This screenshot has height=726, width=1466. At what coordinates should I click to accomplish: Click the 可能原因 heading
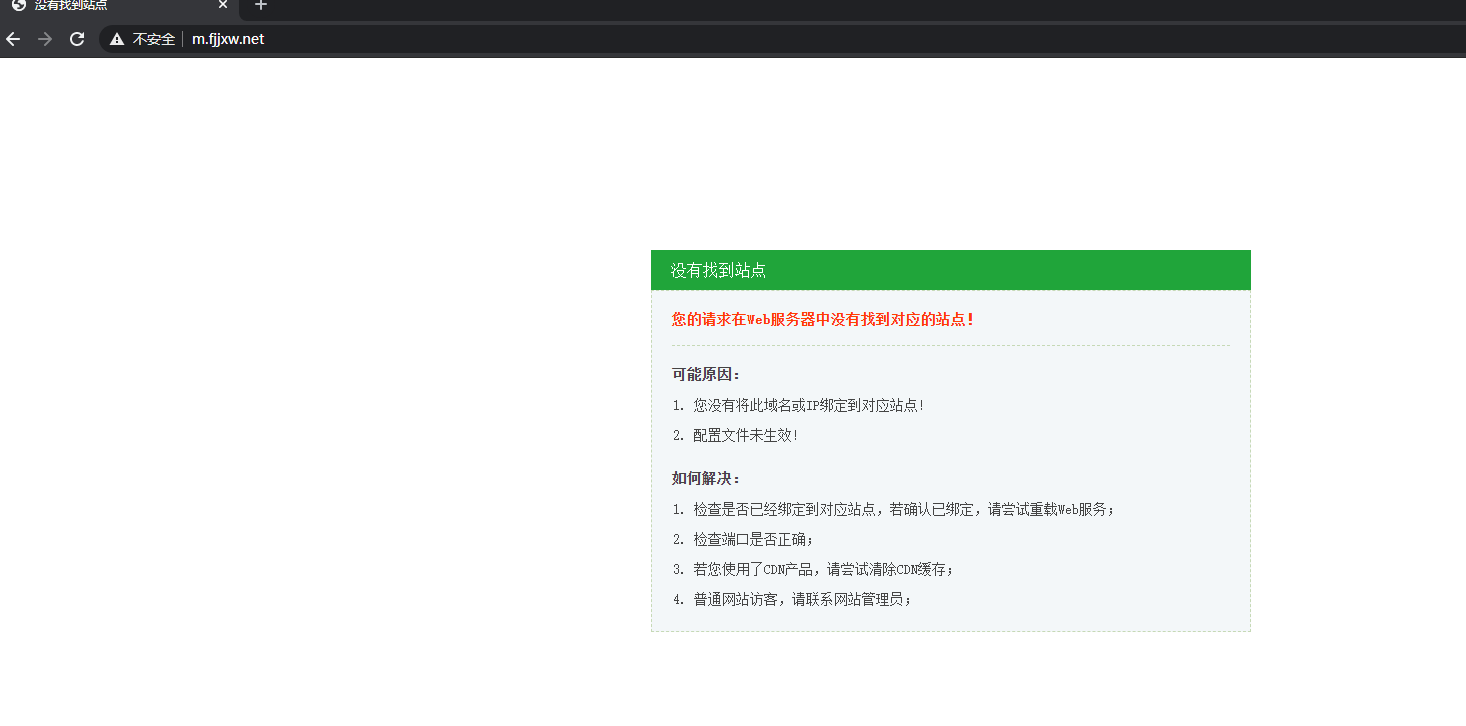pos(706,374)
